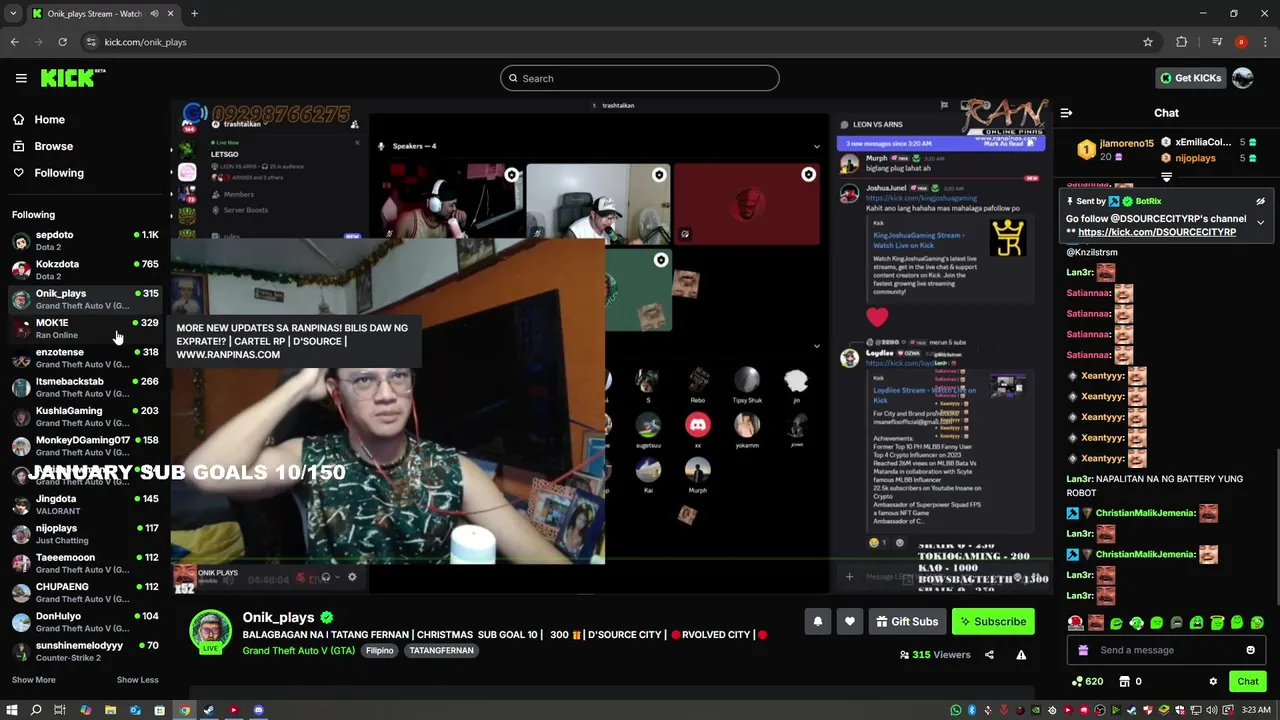
Task: Open Itsmebackstab's channel
Action: point(85,387)
